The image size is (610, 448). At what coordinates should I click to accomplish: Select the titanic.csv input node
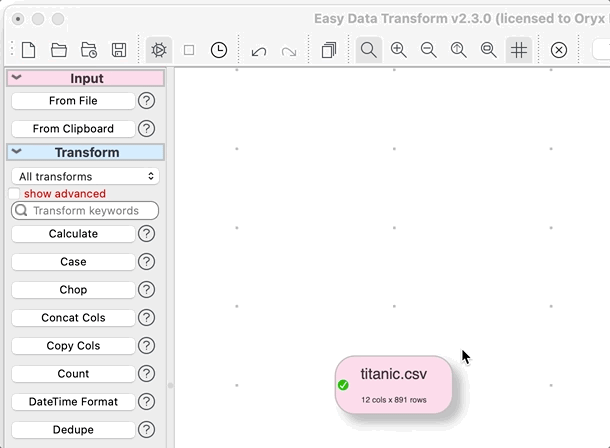click(393, 384)
